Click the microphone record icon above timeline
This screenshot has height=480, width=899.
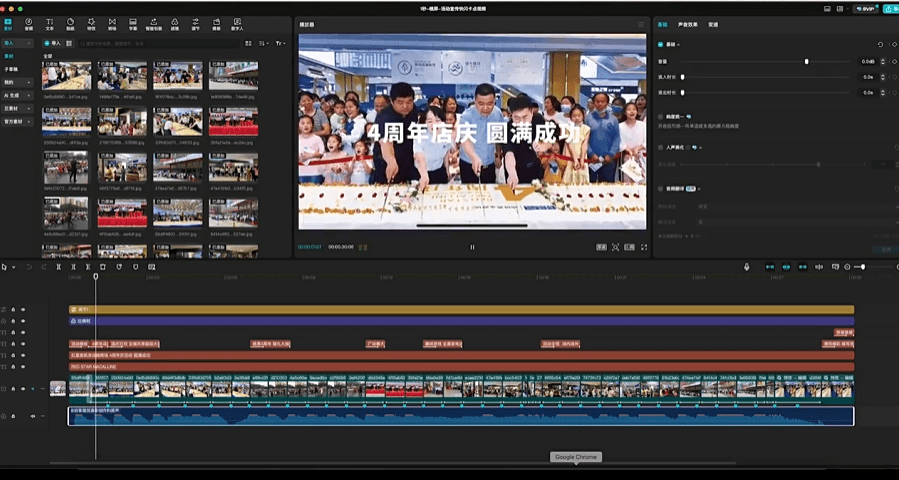tap(746, 267)
